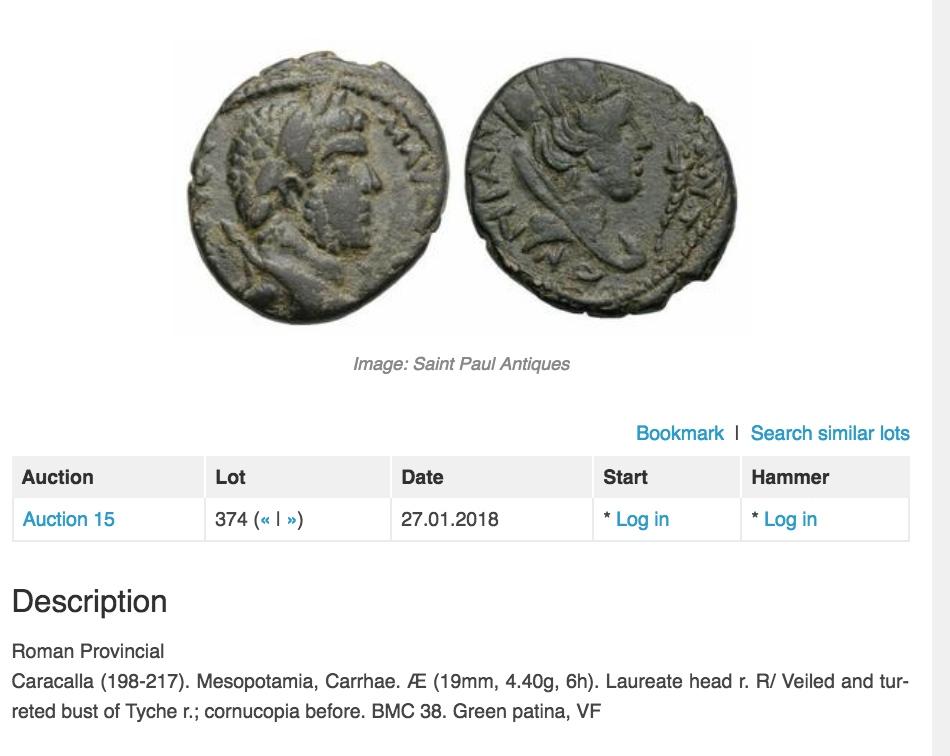
Task: Click Log in under Hammer column
Action: click(790, 519)
